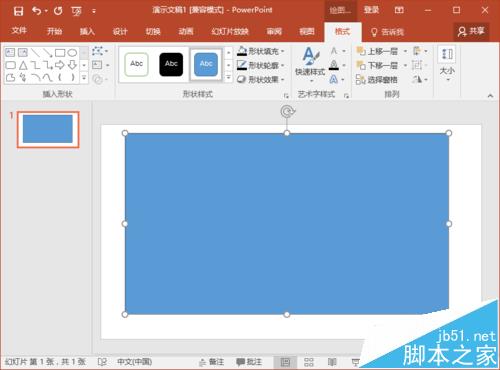This screenshot has width=500, height=370.
Task: Select the Curve shape in gallery
Action: (47, 78)
